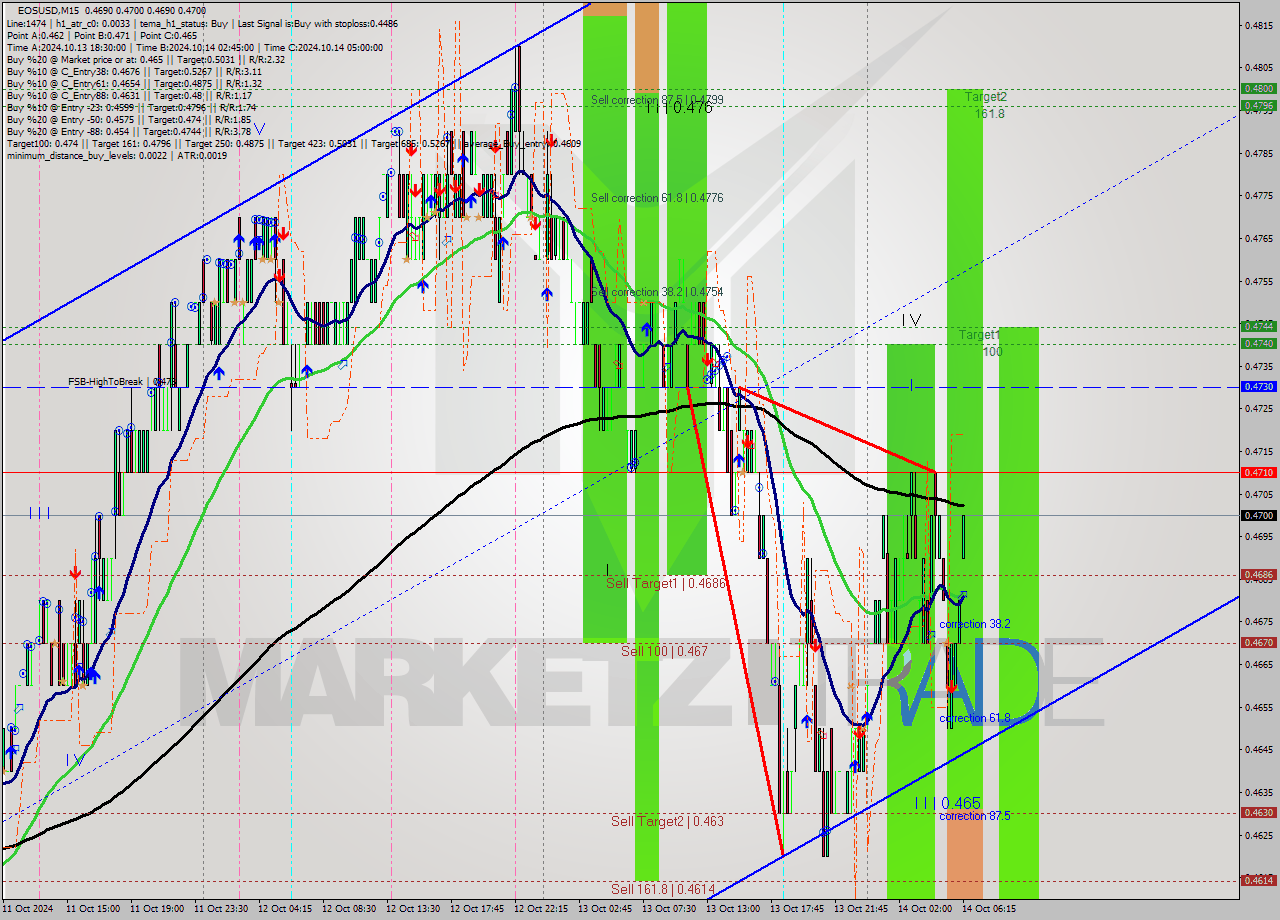Click the '13 Oct 02:45' time axis label
The height and width of the screenshot is (920, 1280).
[605, 909]
